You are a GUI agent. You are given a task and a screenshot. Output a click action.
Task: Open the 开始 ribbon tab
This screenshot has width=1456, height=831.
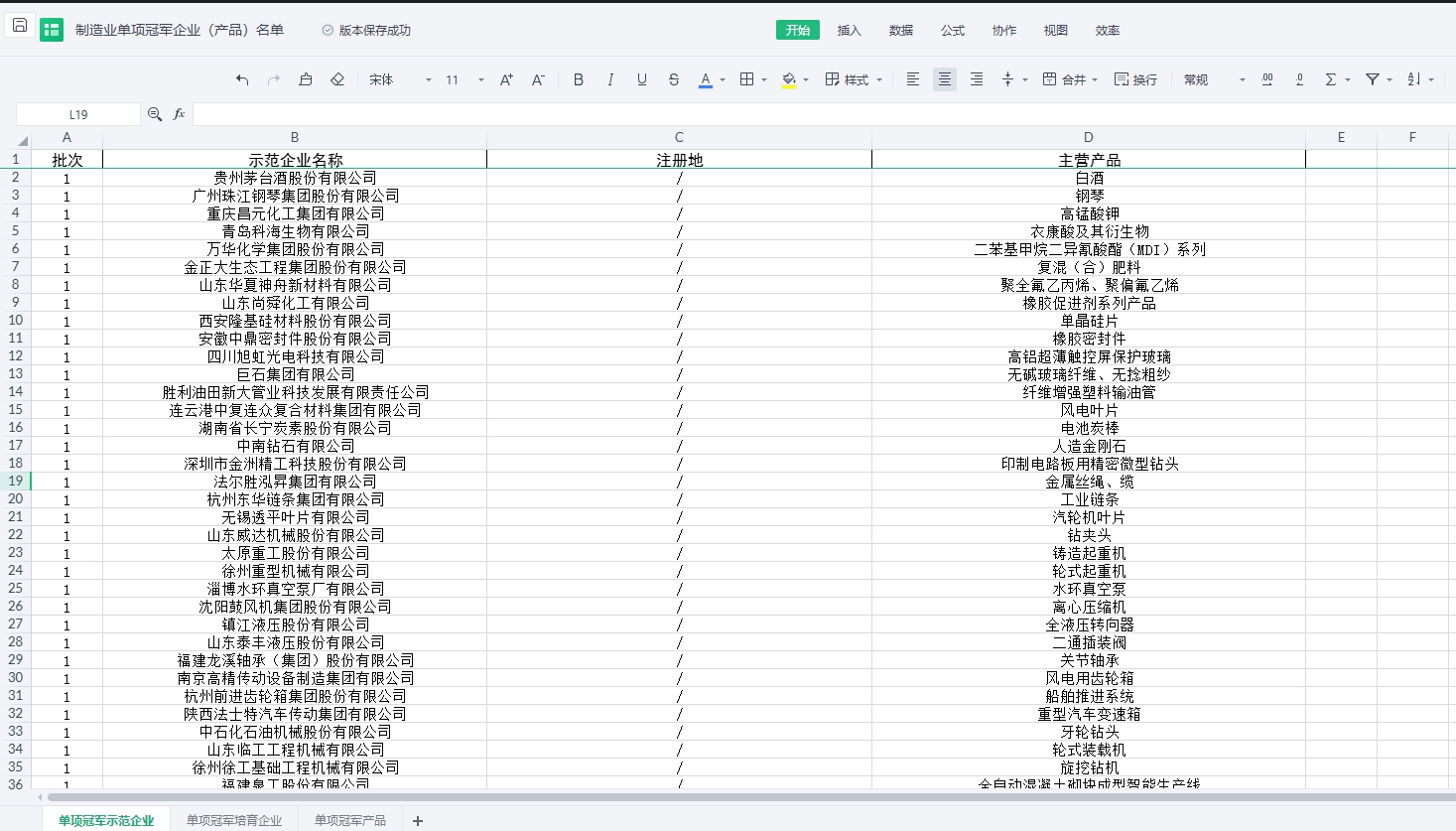(x=798, y=30)
